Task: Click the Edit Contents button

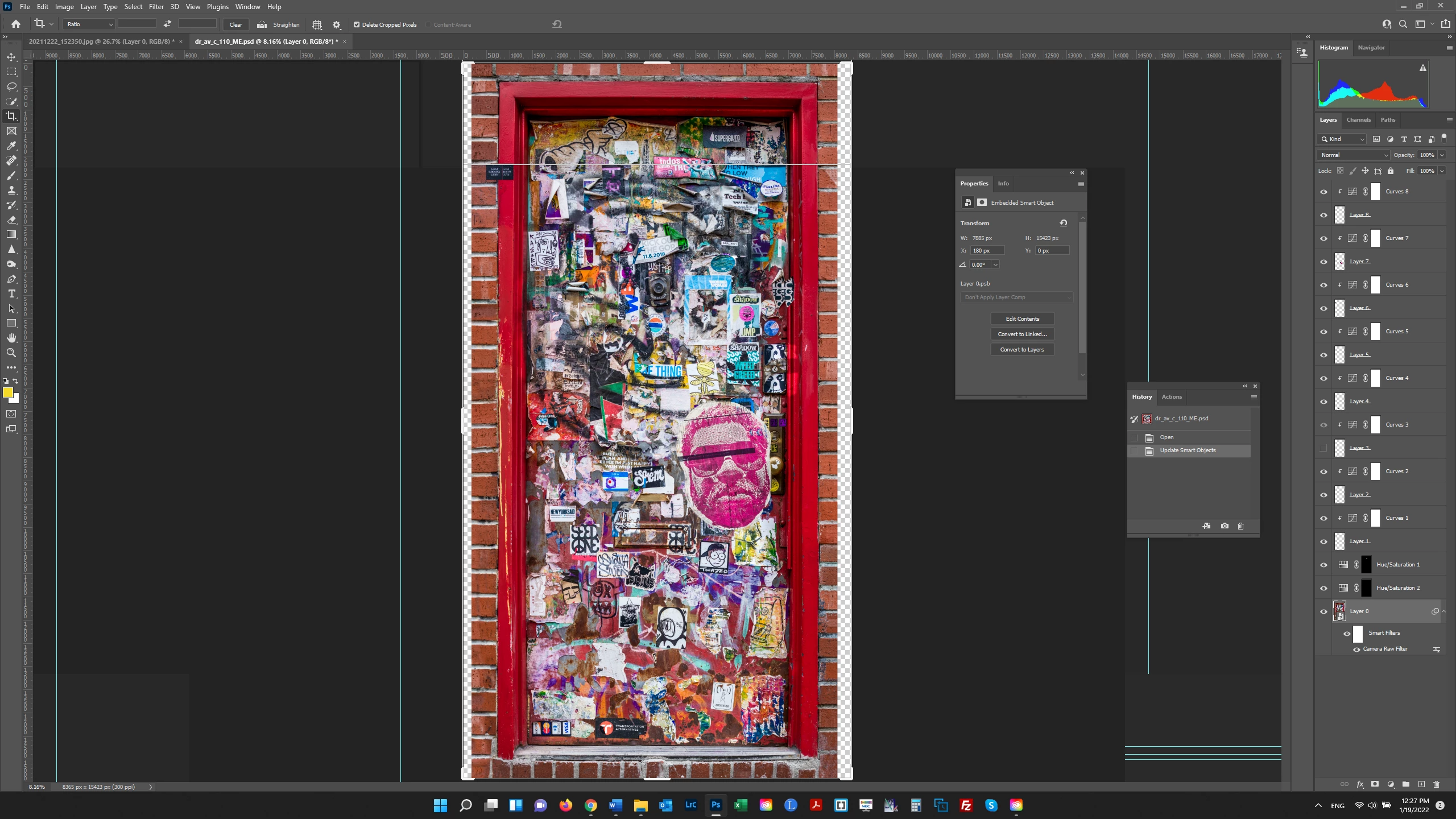Action: pyautogui.click(x=1022, y=319)
